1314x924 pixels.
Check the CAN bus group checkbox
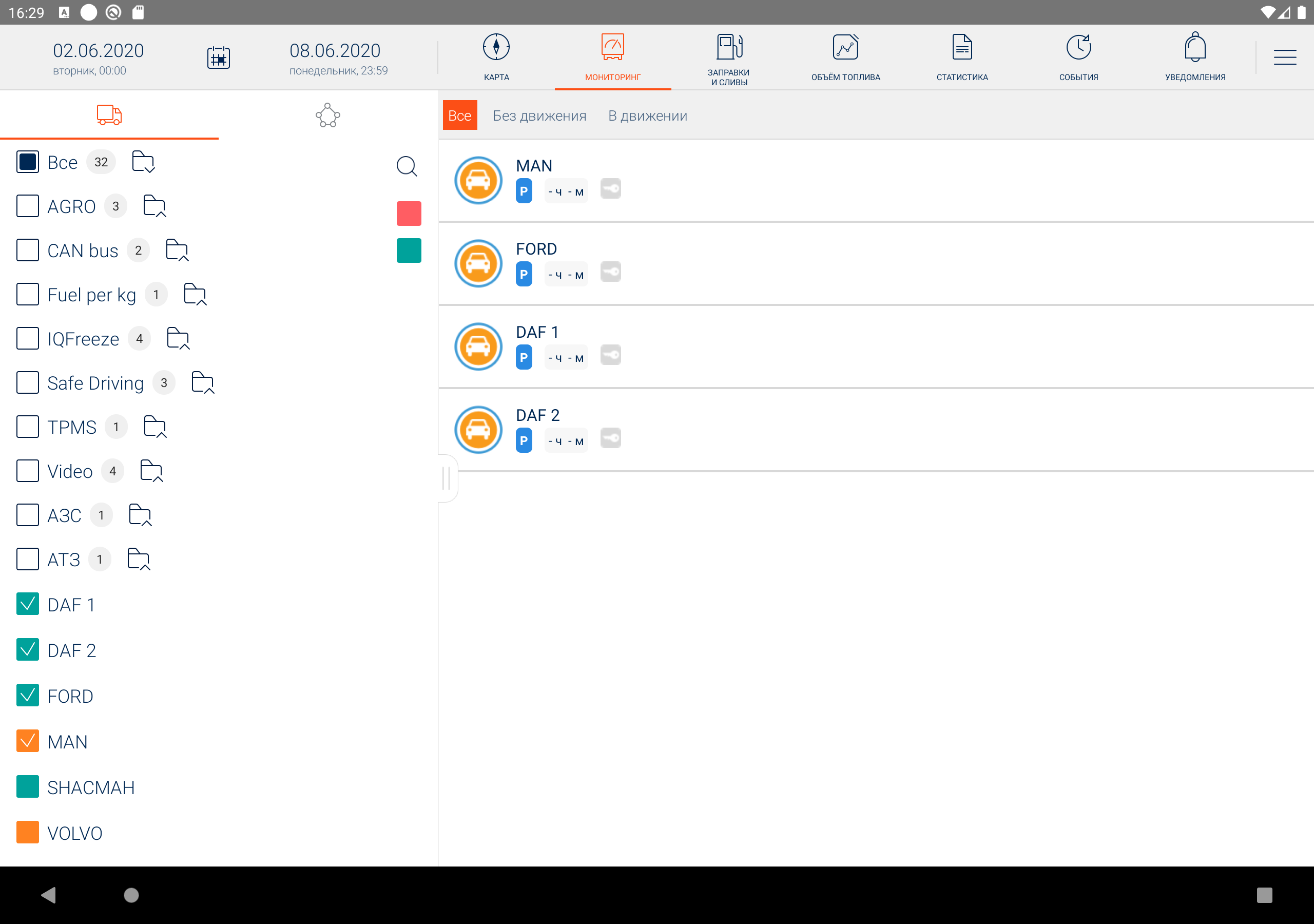[x=28, y=250]
